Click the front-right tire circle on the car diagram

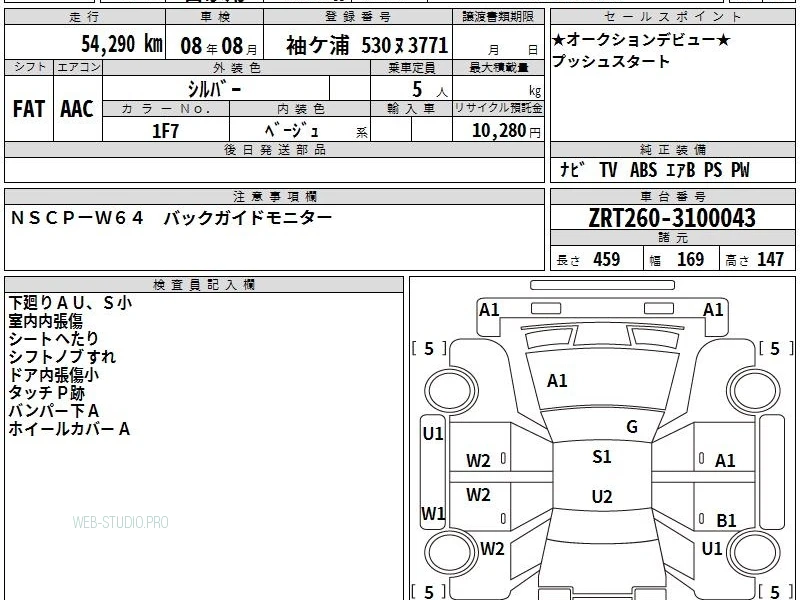click(x=753, y=391)
